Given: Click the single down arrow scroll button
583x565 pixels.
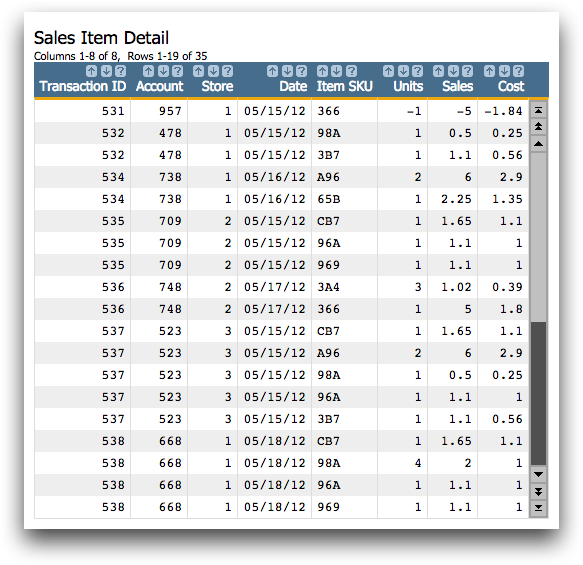Looking at the screenshot, I should pos(538,474).
